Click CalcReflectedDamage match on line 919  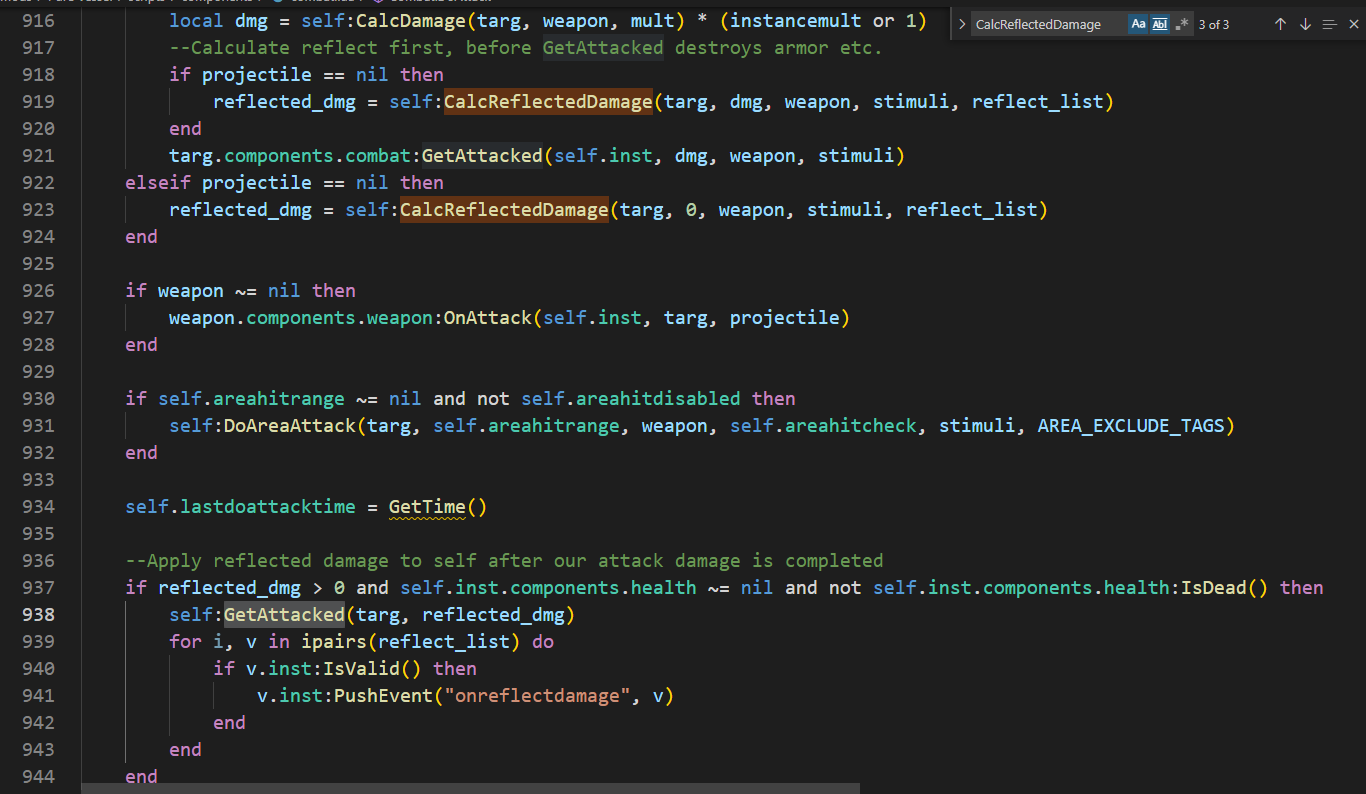[548, 101]
